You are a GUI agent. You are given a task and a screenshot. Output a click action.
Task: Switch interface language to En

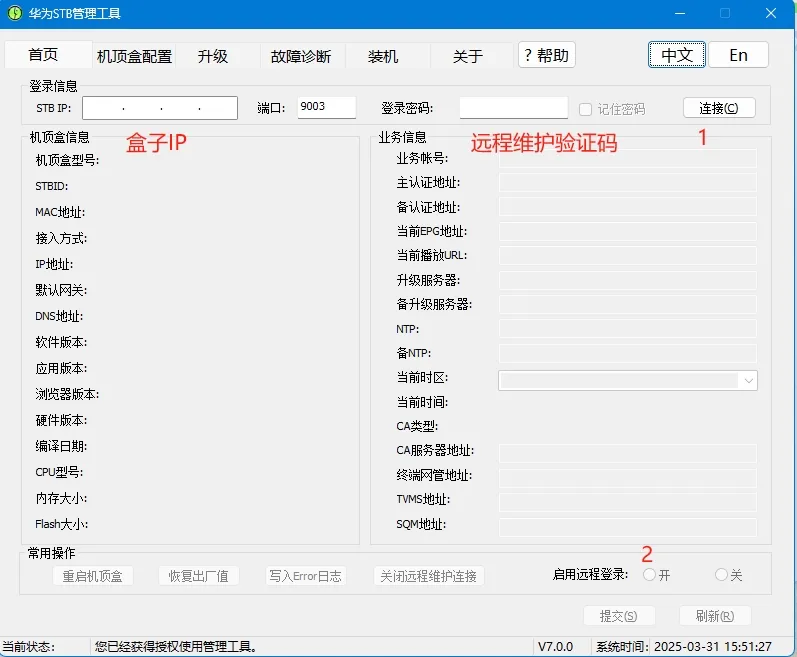pyautogui.click(x=738, y=55)
